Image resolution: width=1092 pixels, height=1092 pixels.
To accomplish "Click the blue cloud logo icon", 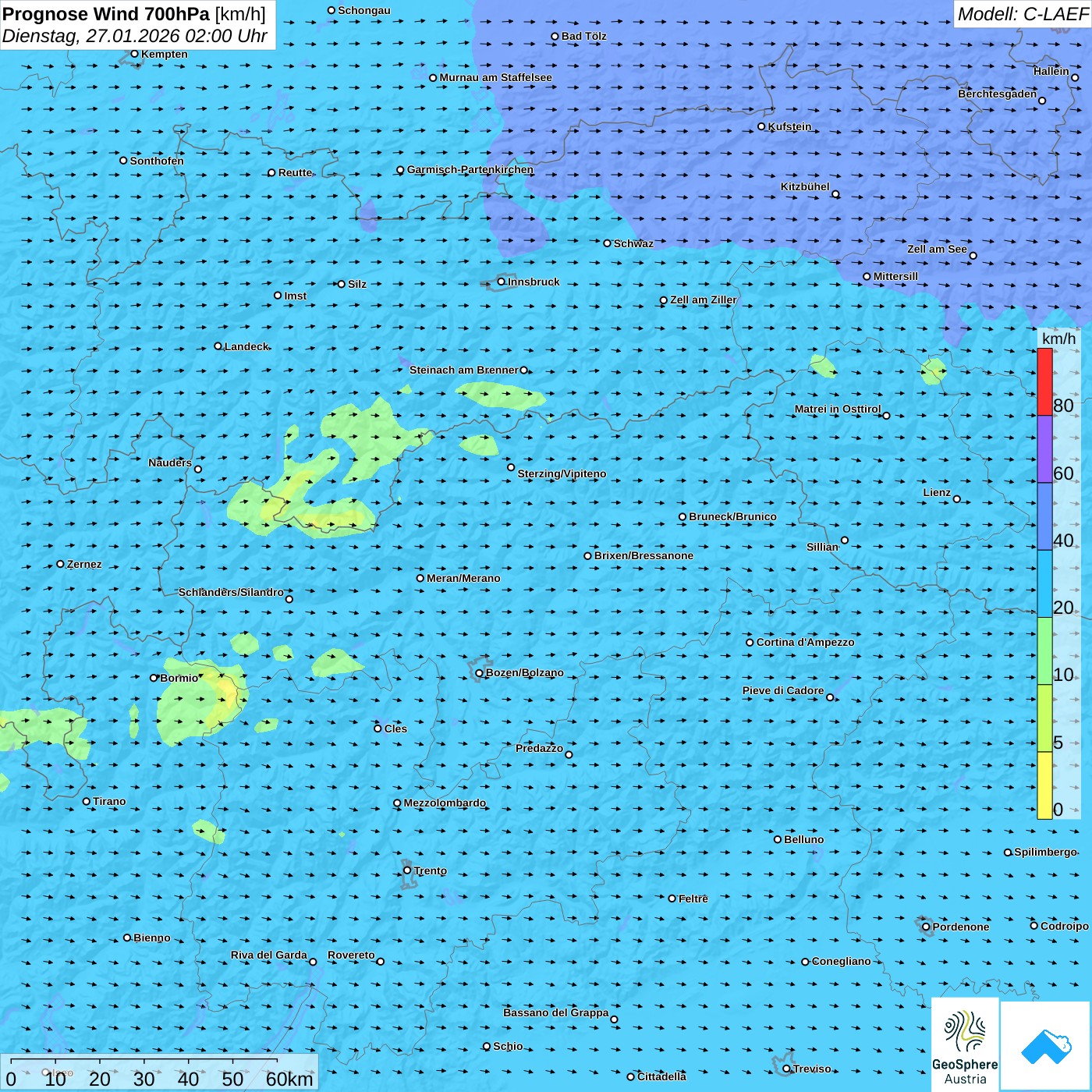I will pos(1046,1046).
